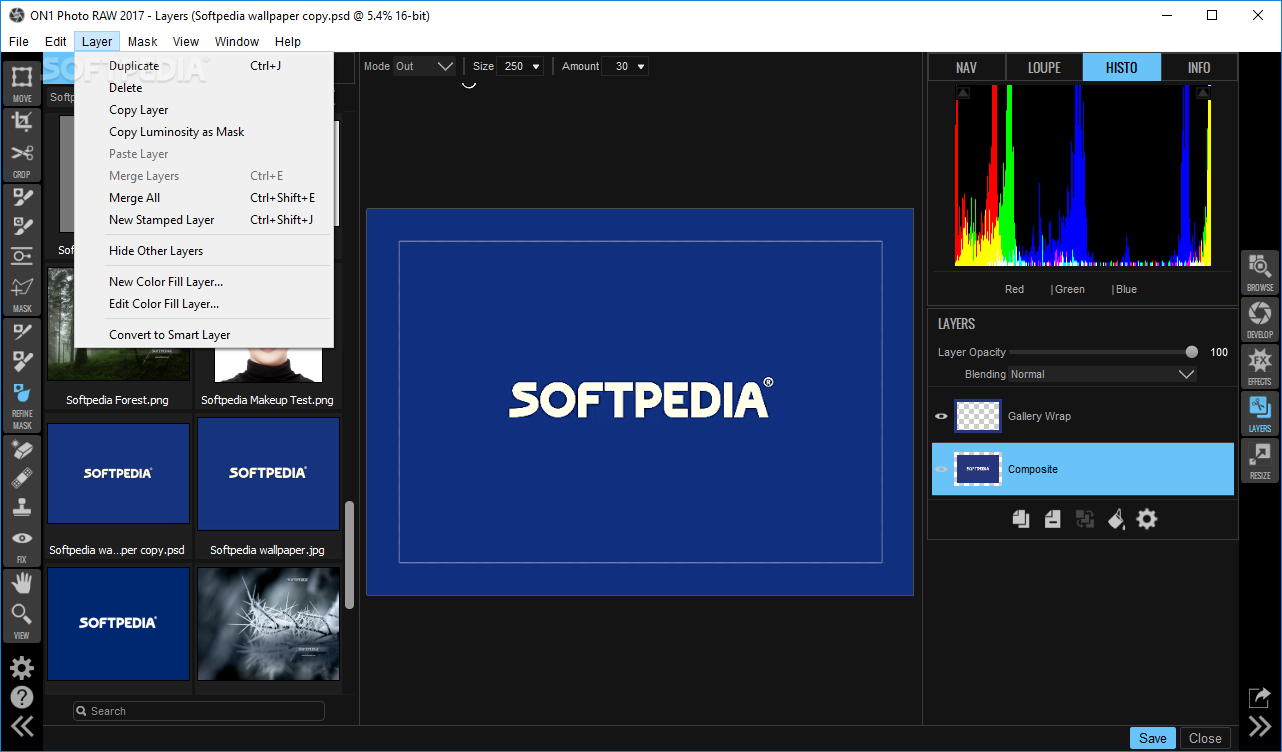
Task: Select the Softpedia wa...per copy.psd thumbnail
Action: coord(118,473)
